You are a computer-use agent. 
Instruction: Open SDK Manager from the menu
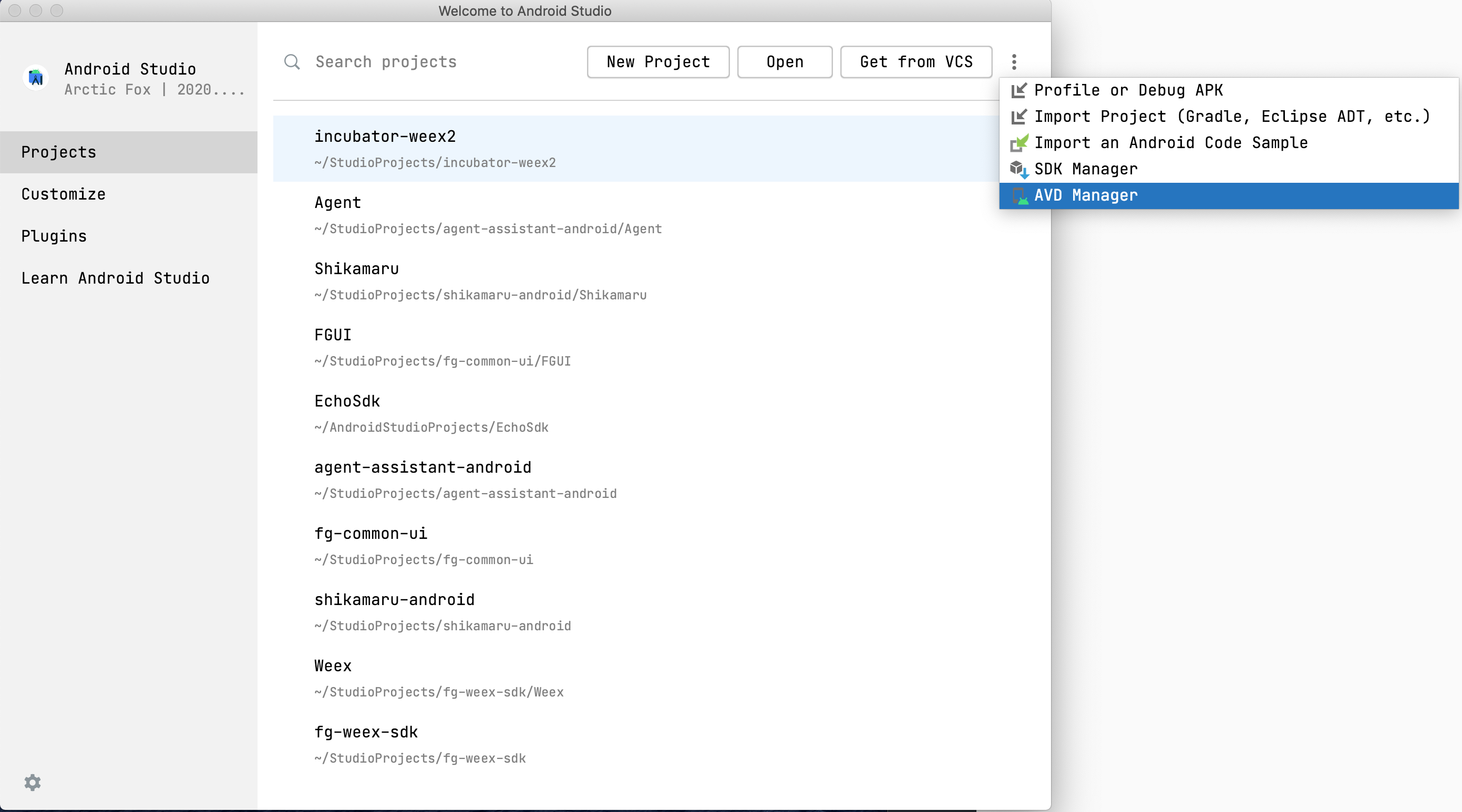point(1228,169)
